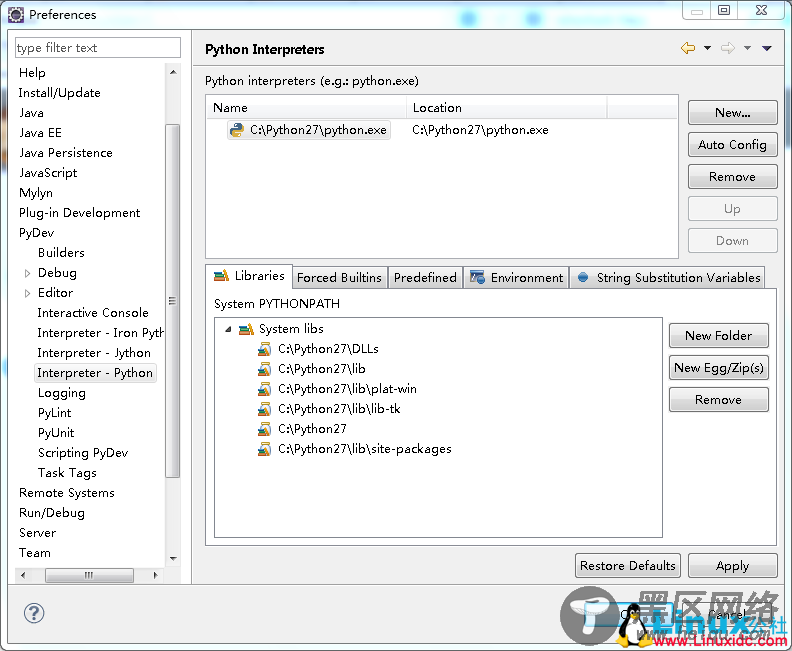The height and width of the screenshot is (651, 792).
Task: Select Plug-in Development preferences
Action: tap(79, 213)
